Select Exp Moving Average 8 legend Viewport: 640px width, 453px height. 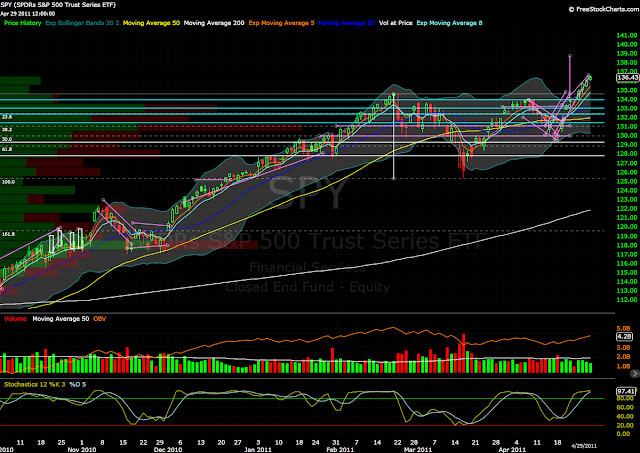point(449,23)
